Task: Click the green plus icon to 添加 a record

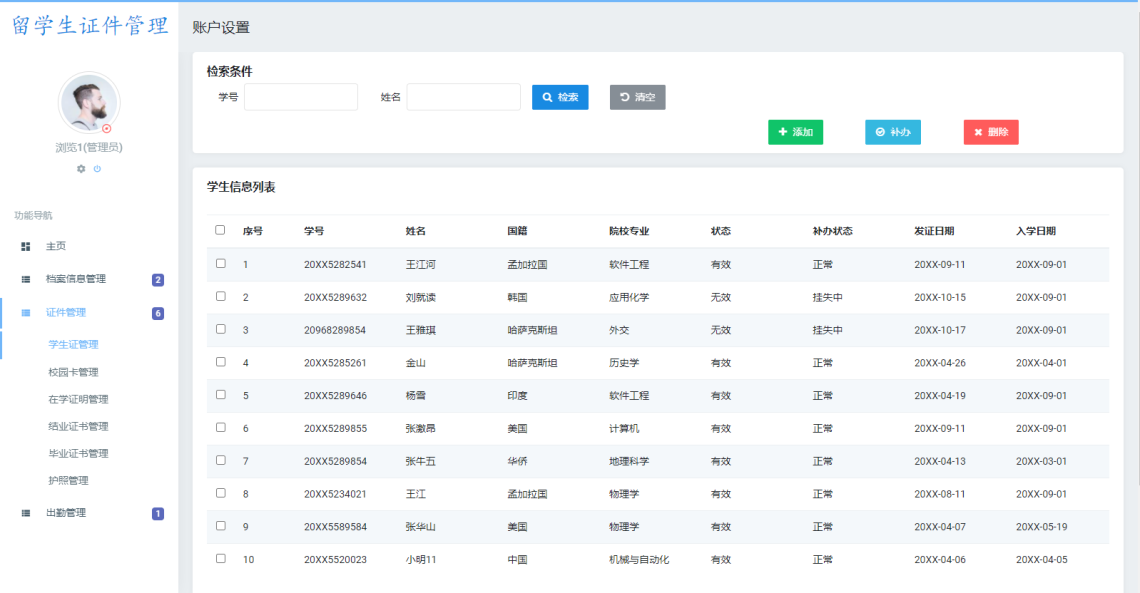Action: [781, 132]
